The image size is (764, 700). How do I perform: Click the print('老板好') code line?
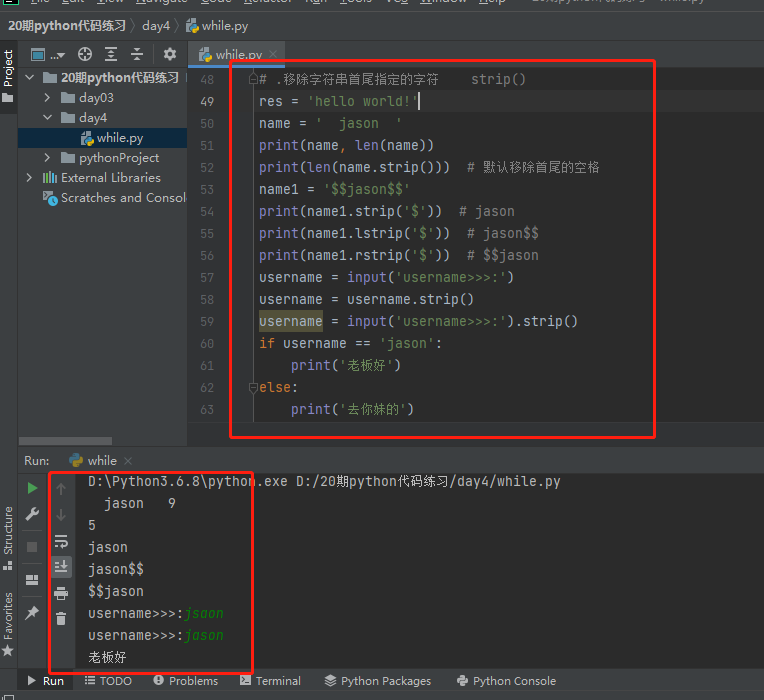pyautogui.click(x=346, y=365)
